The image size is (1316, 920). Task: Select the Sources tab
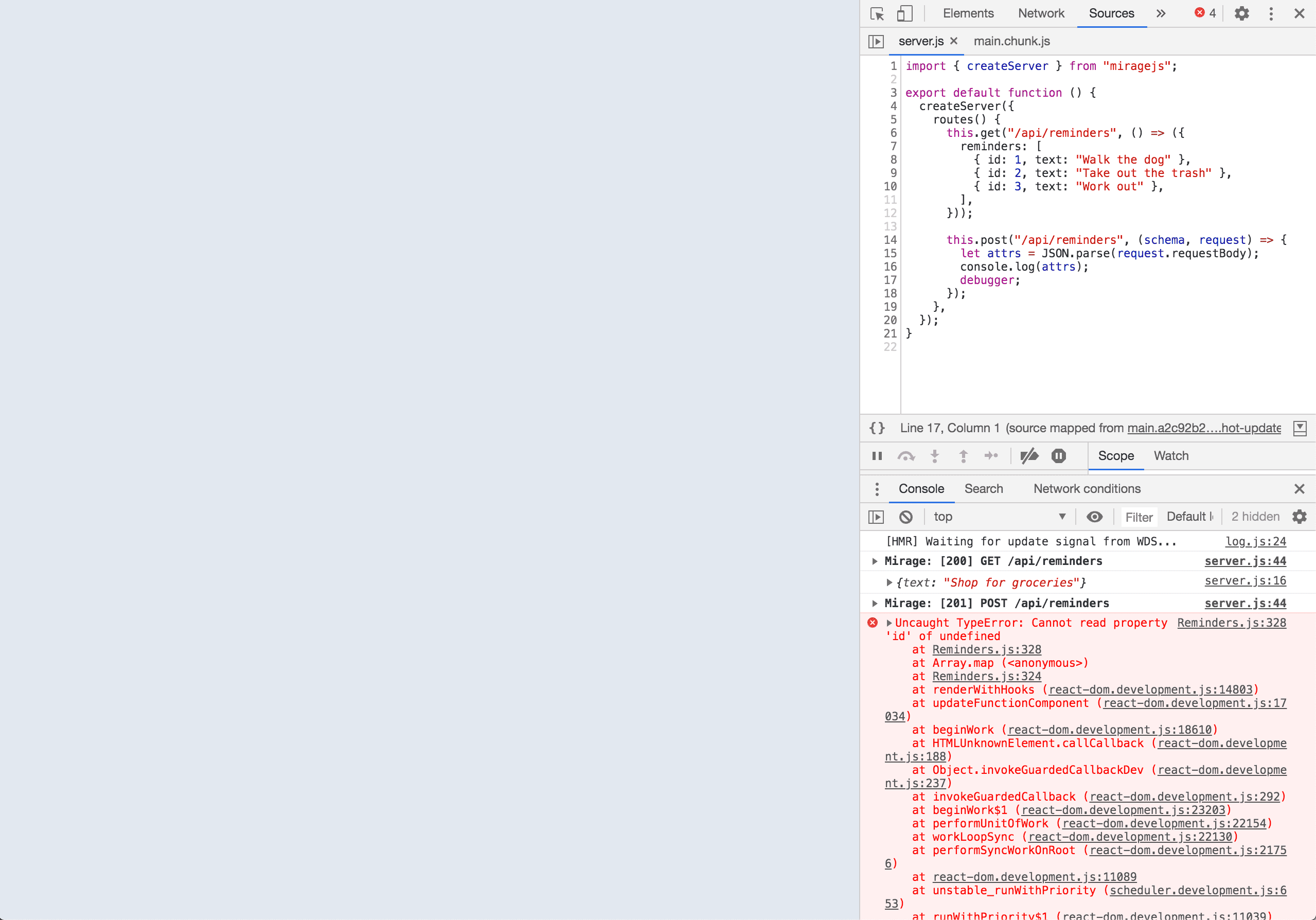(x=1111, y=13)
